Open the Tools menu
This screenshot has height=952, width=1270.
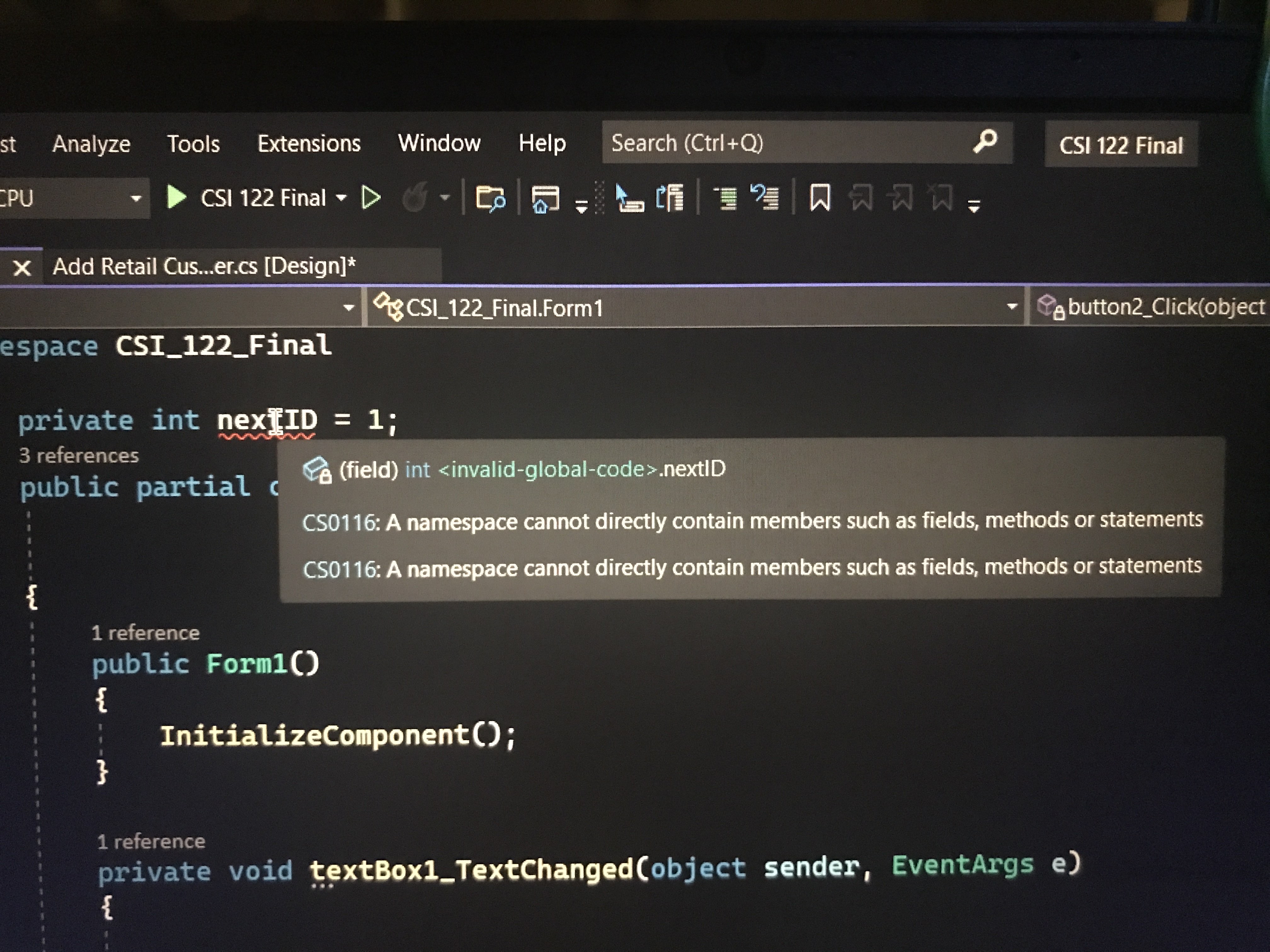click(x=193, y=144)
